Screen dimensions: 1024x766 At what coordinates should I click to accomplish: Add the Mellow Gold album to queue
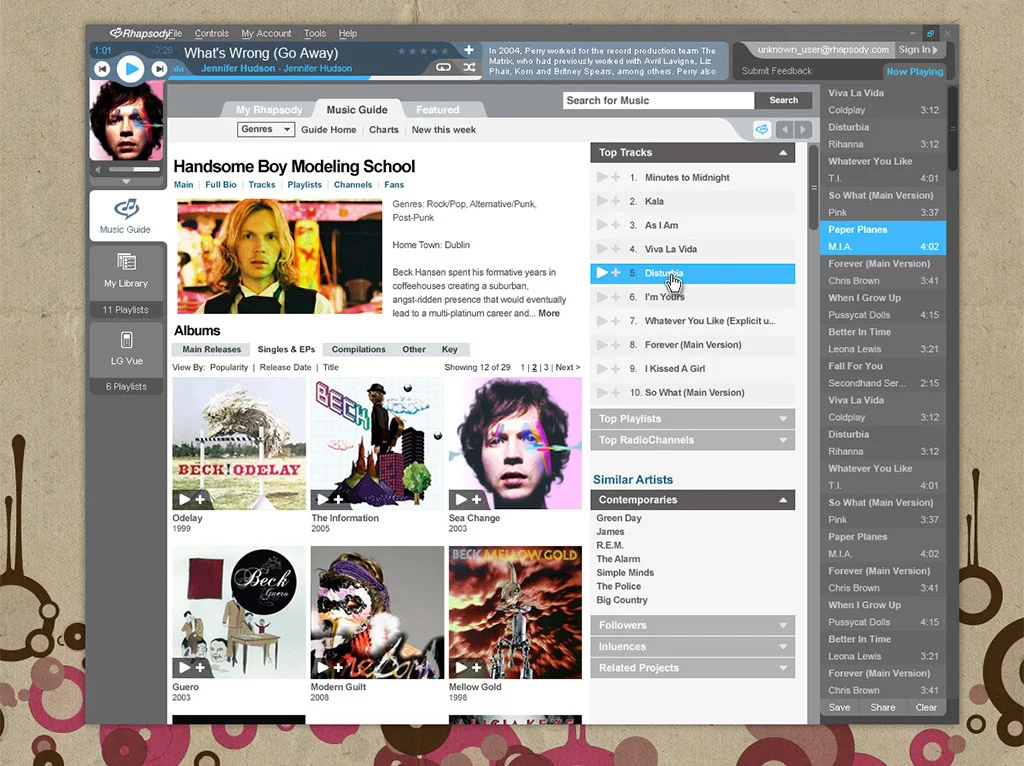pos(477,667)
